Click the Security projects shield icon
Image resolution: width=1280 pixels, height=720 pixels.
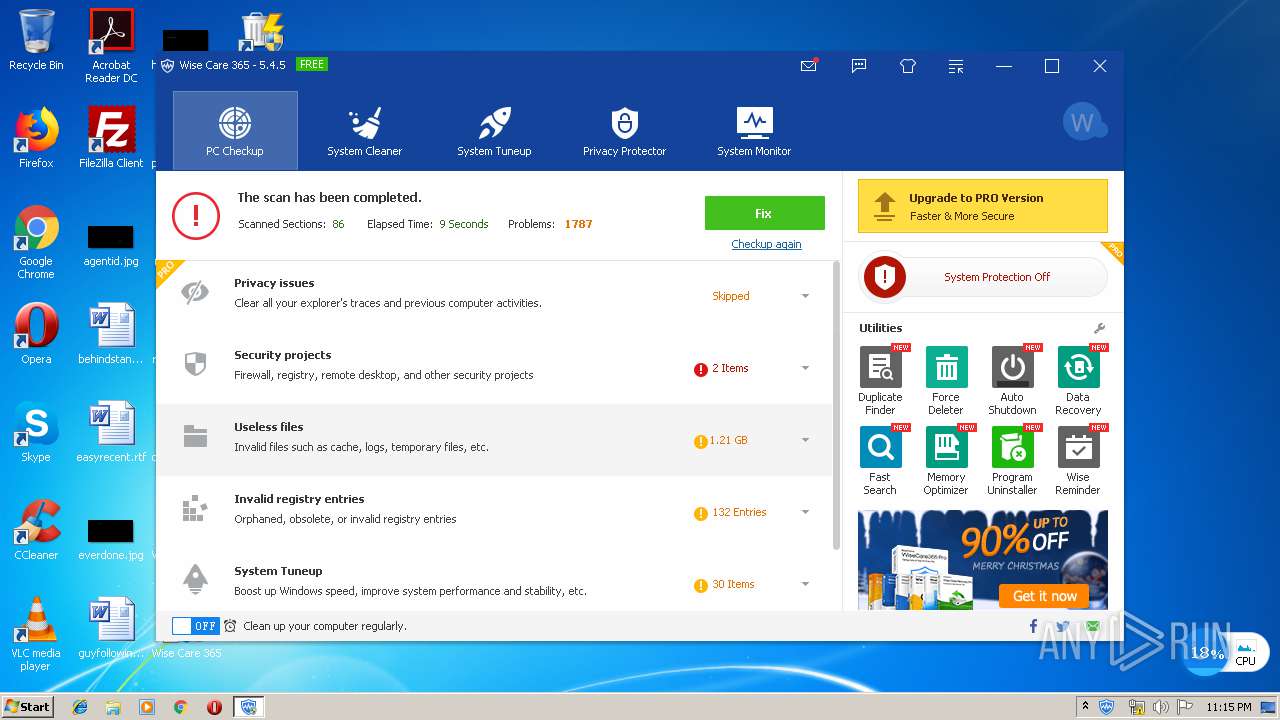tap(195, 364)
